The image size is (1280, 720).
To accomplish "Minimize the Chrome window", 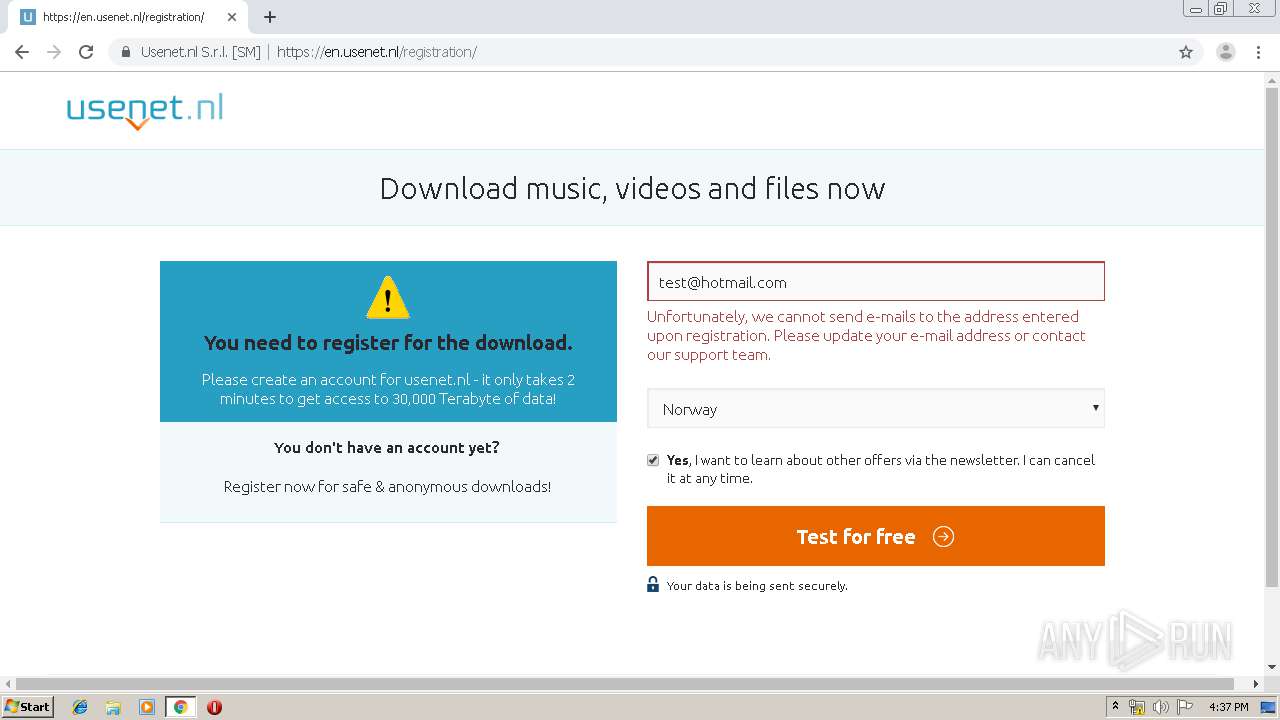I will coord(1196,9).
